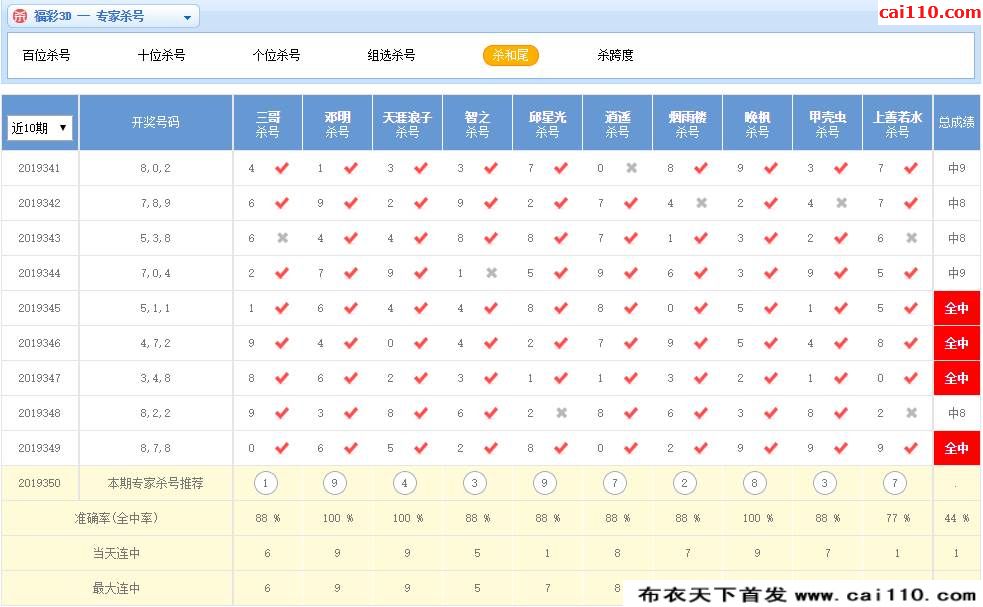The image size is (983, 607).
Task: Click 晚枫's circled recommended number 8
Action: pyautogui.click(x=754, y=483)
